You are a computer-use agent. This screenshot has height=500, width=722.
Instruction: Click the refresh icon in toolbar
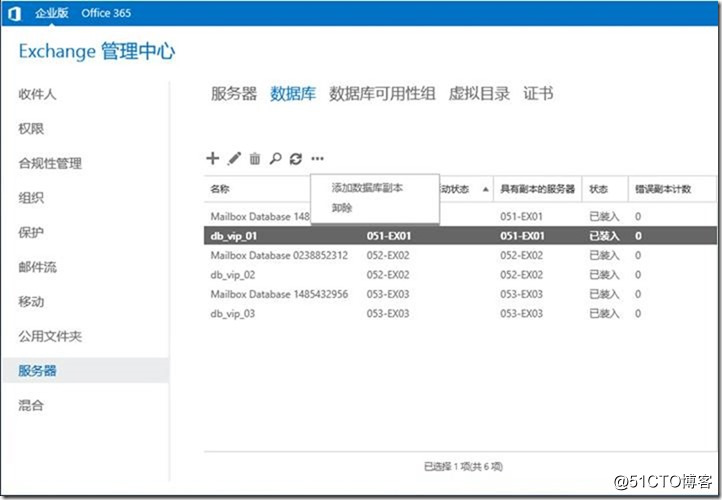pyautogui.click(x=296, y=159)
